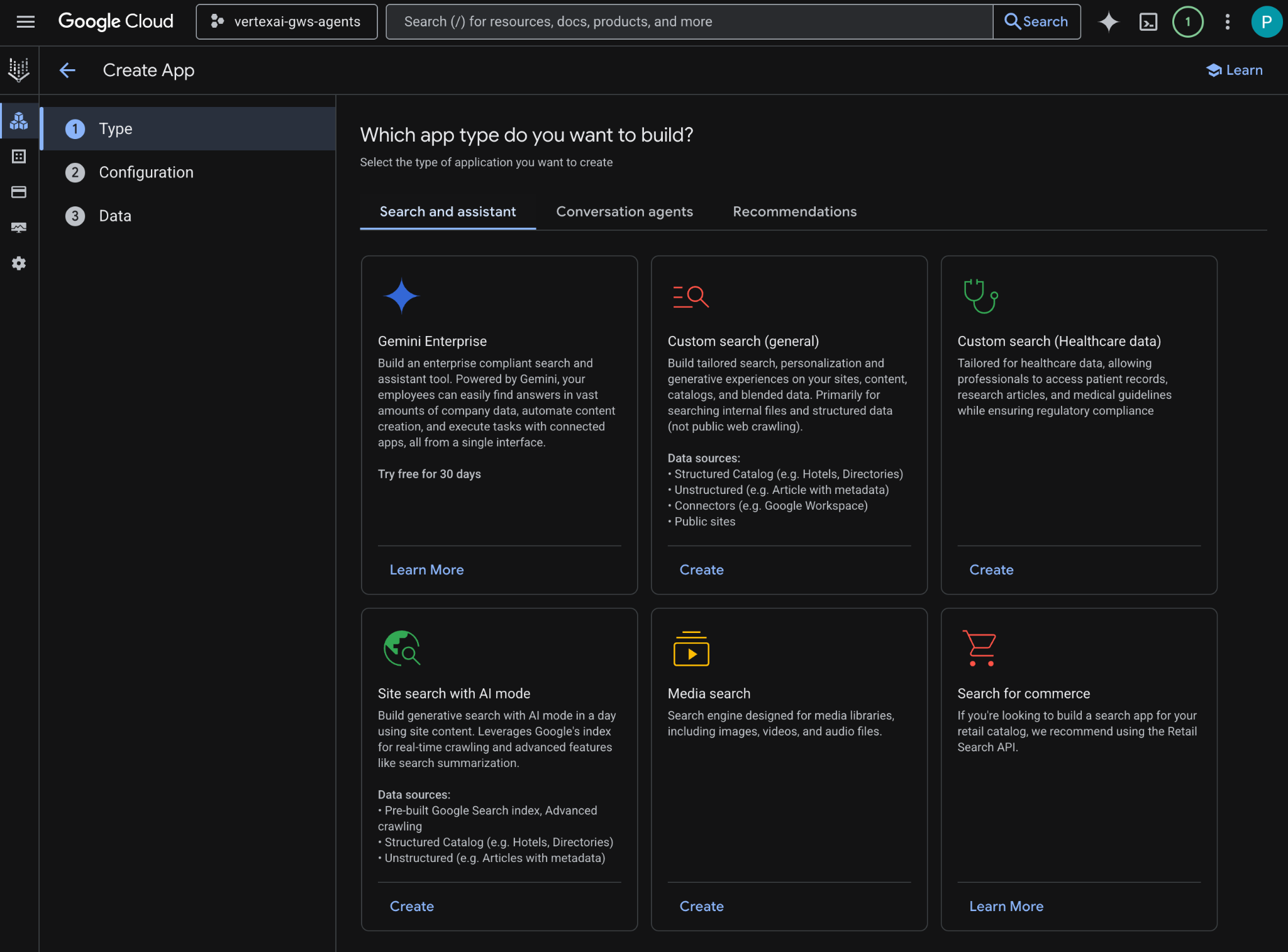
Task: Click the account avatar with letter P
Action: pyautogui.click(x=1266, y=22)
